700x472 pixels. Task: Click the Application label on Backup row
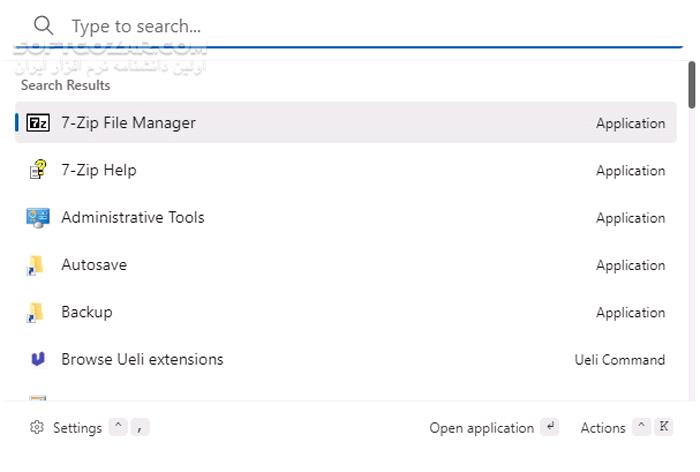tap(630, 313)
